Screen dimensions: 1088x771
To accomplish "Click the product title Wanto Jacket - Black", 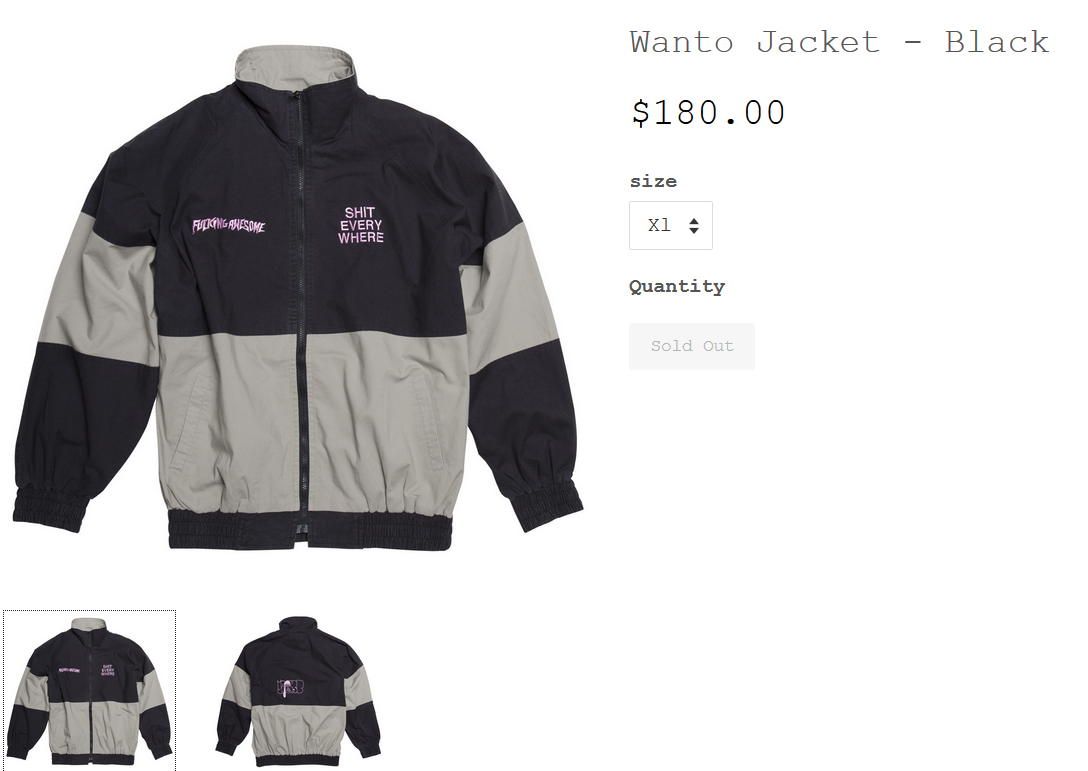I will click(x=840, y=42).
